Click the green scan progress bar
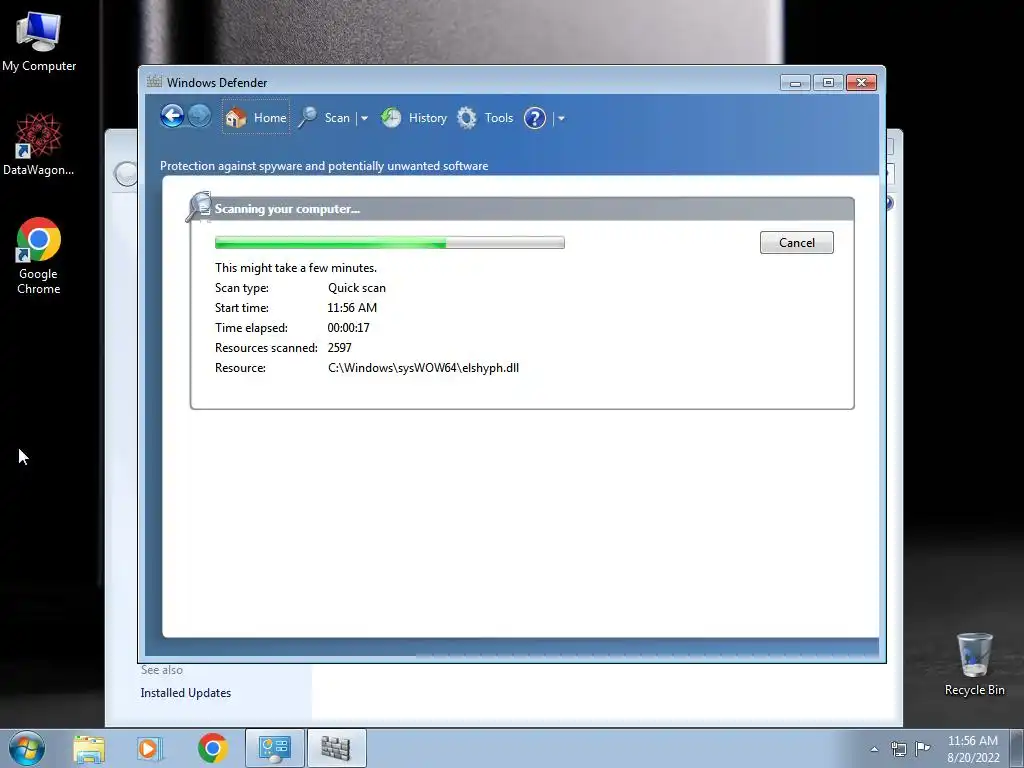 click(x=389, y=242)
